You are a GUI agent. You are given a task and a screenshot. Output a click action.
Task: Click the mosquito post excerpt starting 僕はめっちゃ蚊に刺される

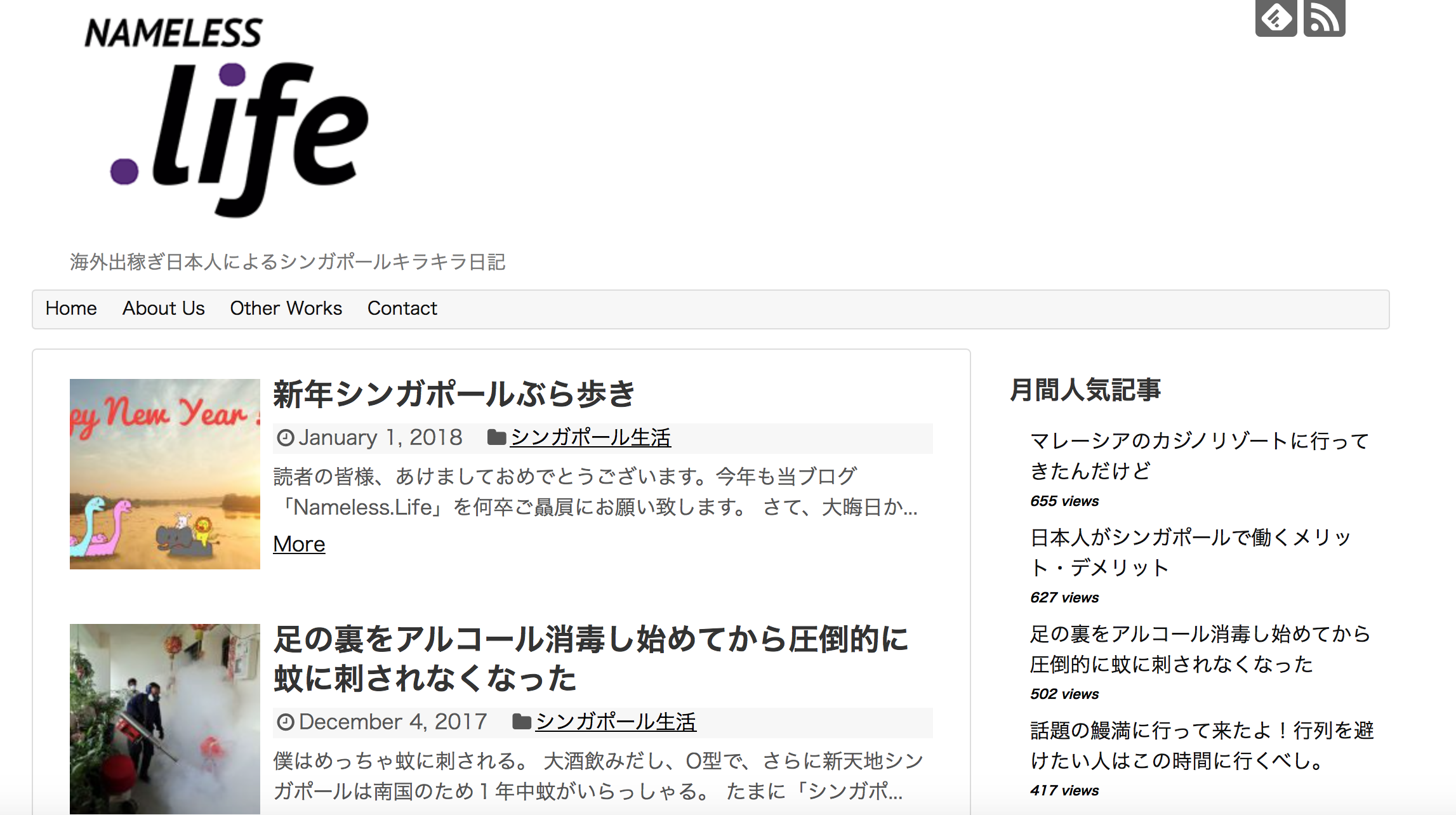pyautogui.click(x=598, y=776)
